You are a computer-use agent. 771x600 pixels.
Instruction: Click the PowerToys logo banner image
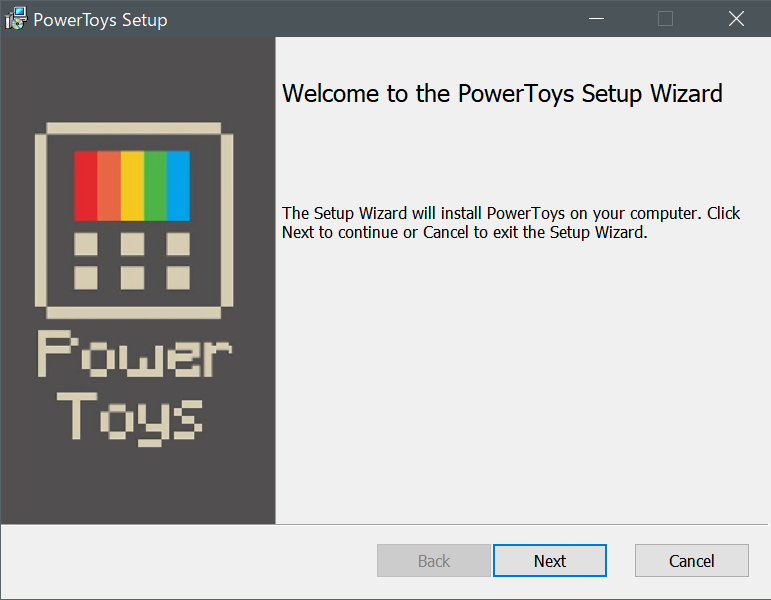tap(138, 280)
